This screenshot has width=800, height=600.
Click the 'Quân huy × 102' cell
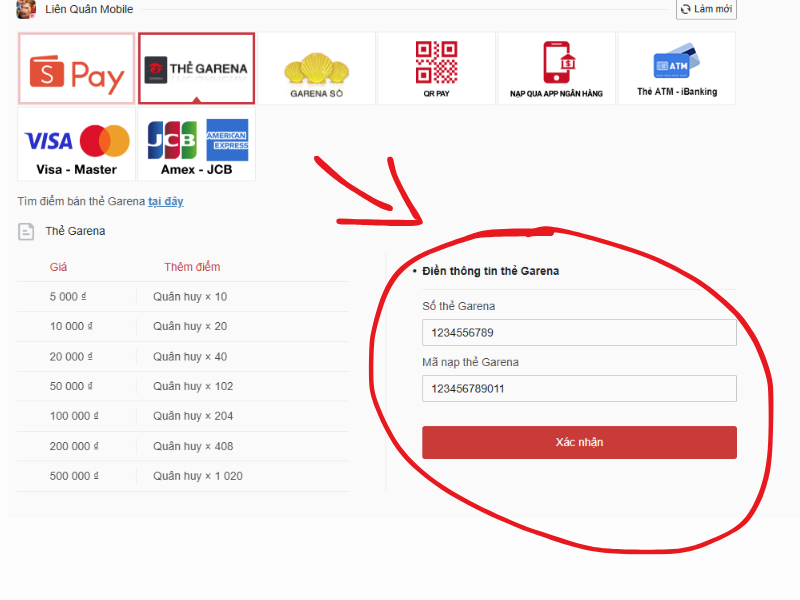tap(193, 386)
